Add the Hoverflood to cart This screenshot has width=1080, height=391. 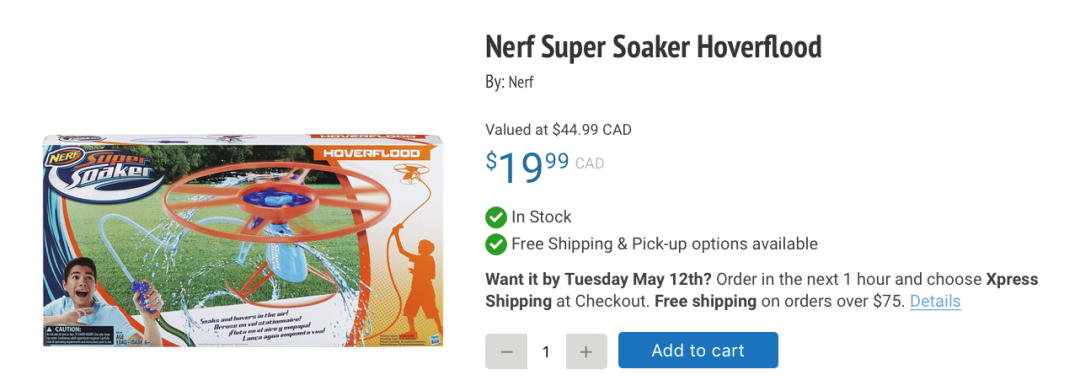click(698, 350)
